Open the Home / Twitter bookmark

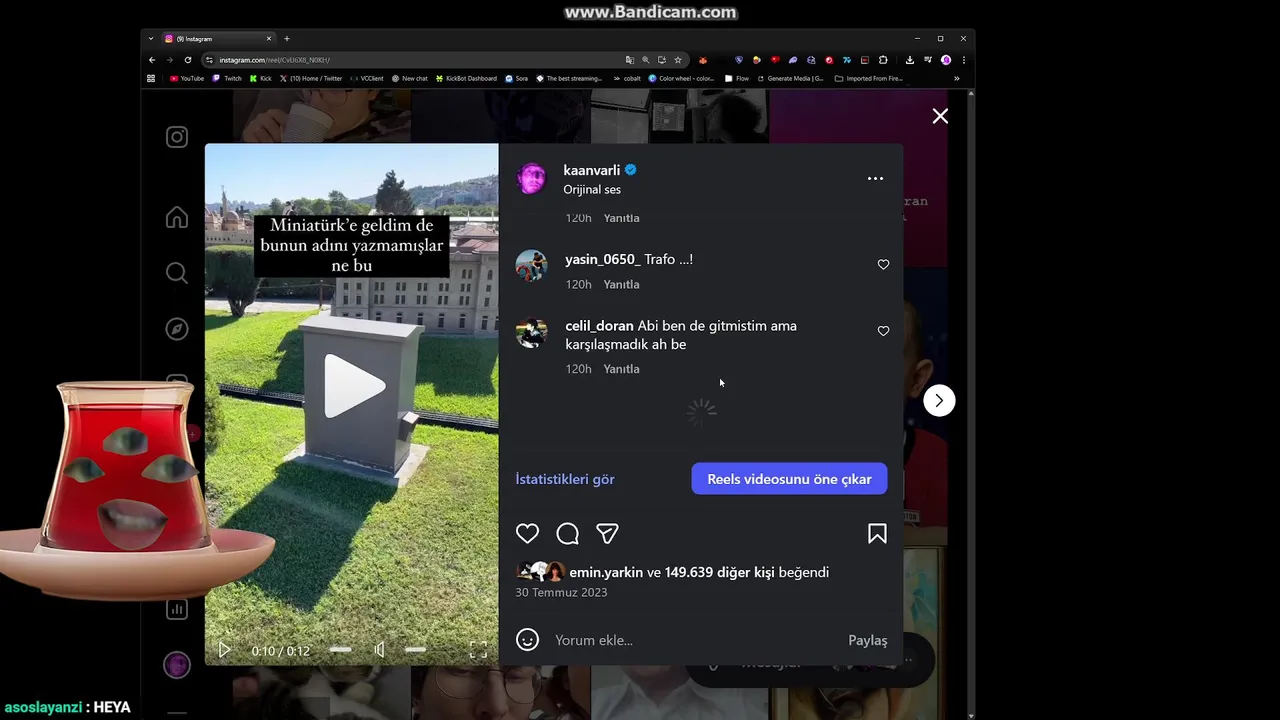point(311,78)
